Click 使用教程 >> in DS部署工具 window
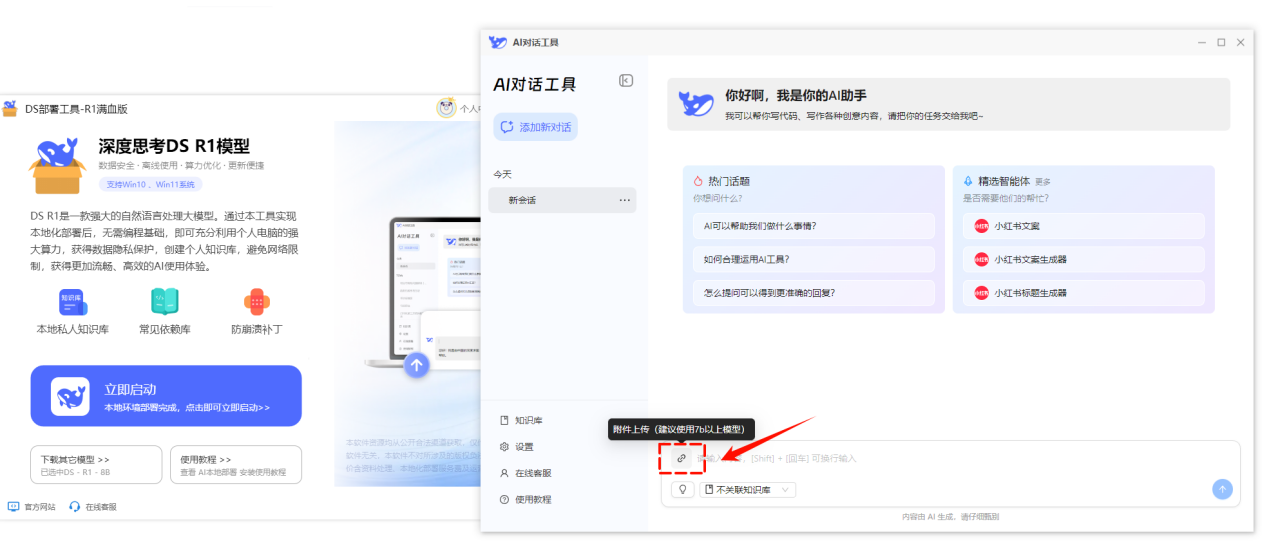This screenshot has height=542, width=1269. pos(235,464)
